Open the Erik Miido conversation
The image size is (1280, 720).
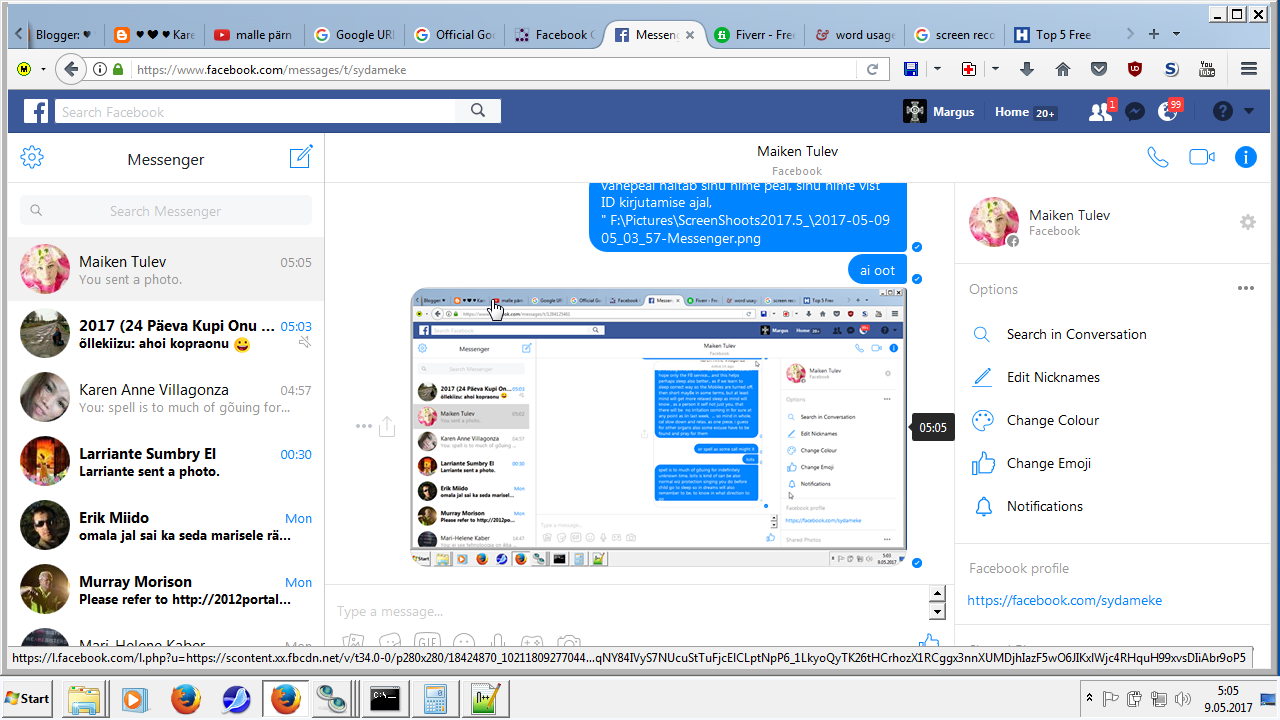tap(166, 525)
